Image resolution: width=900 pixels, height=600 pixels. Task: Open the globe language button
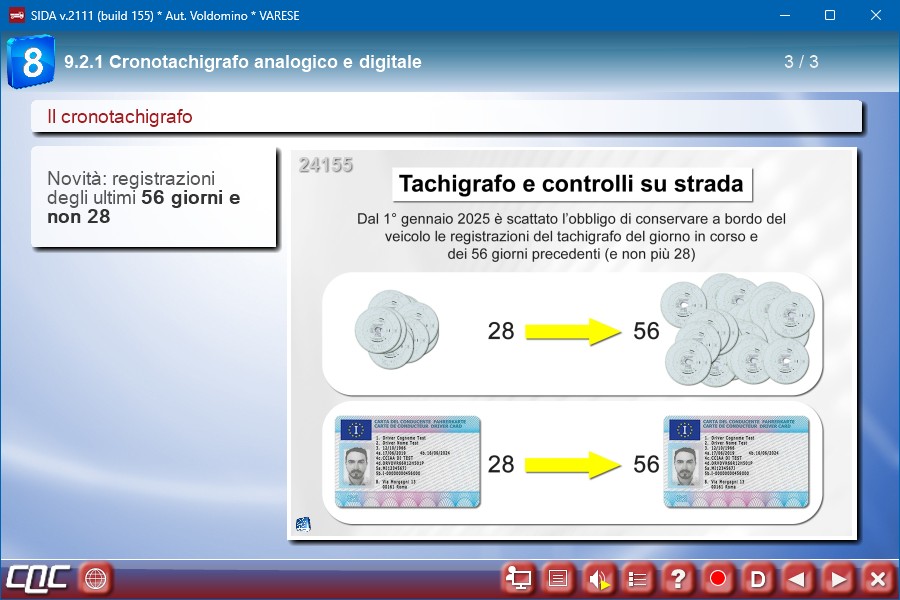tap(95, 578)
